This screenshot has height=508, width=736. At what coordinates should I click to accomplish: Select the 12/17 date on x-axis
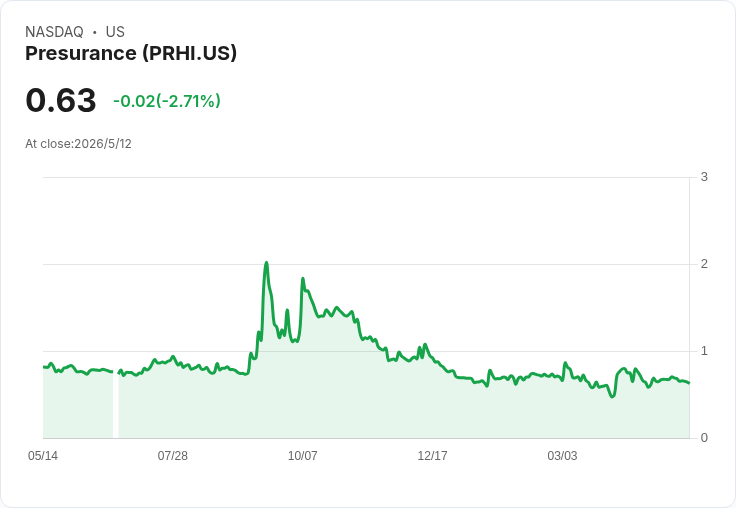click(x=432, y=455)
